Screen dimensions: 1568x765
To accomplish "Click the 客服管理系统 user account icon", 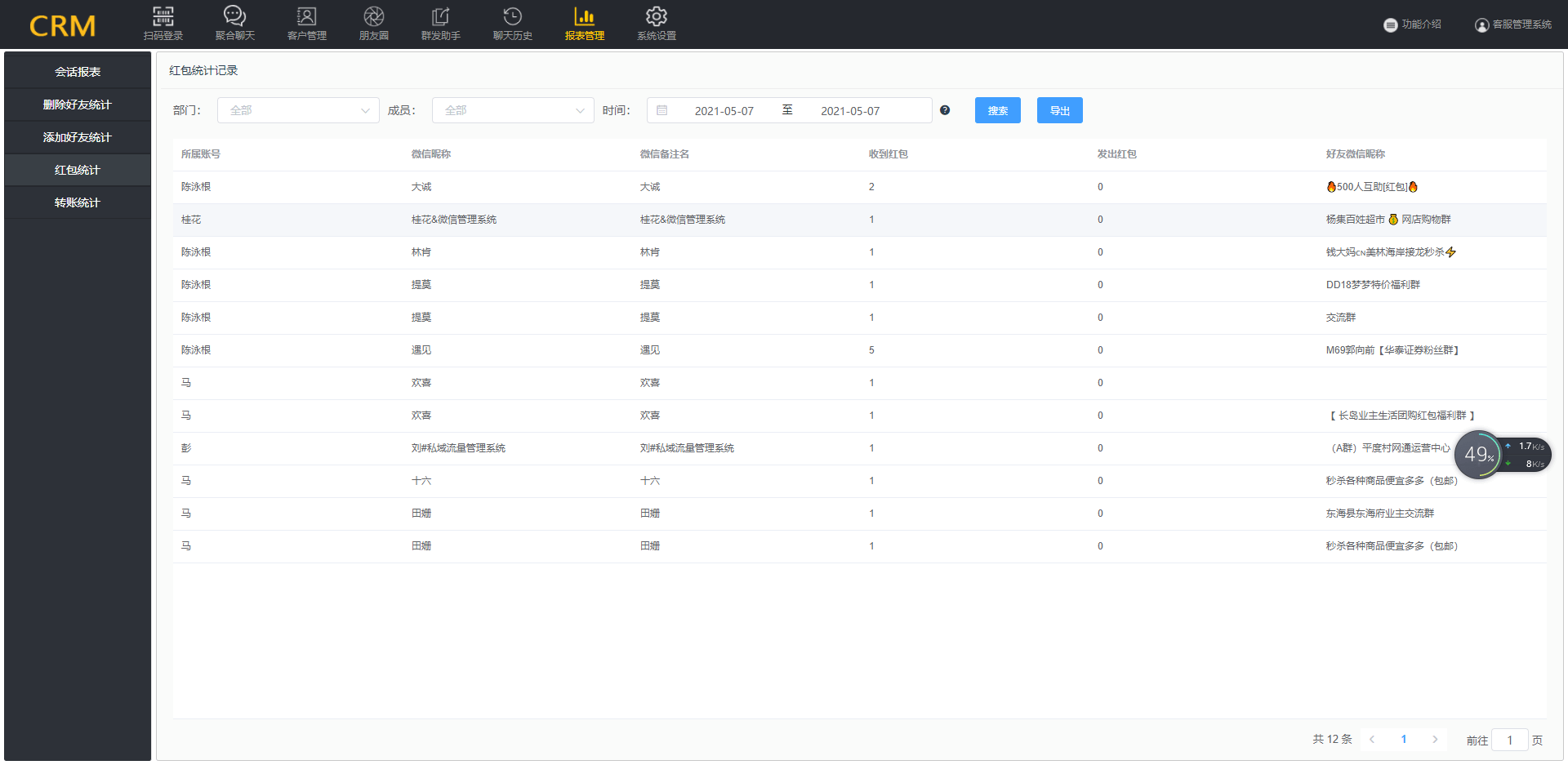I will [1481, 25].
